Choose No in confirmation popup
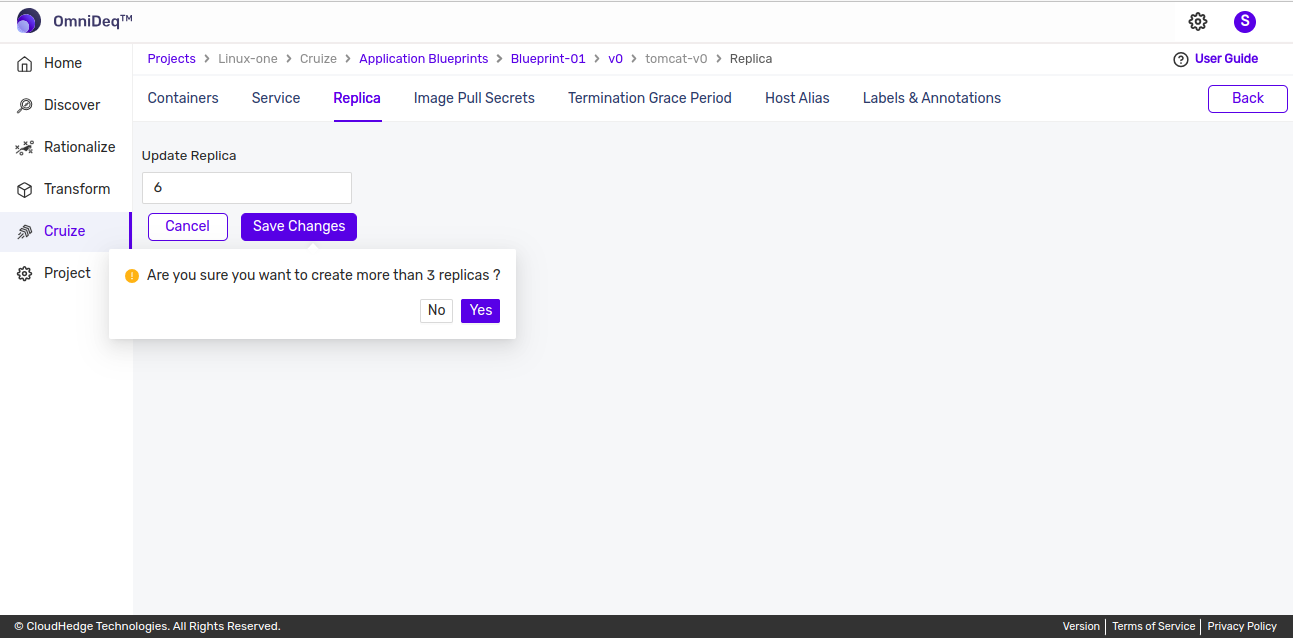The image size is (1293, 638). [x=437, y=311]
